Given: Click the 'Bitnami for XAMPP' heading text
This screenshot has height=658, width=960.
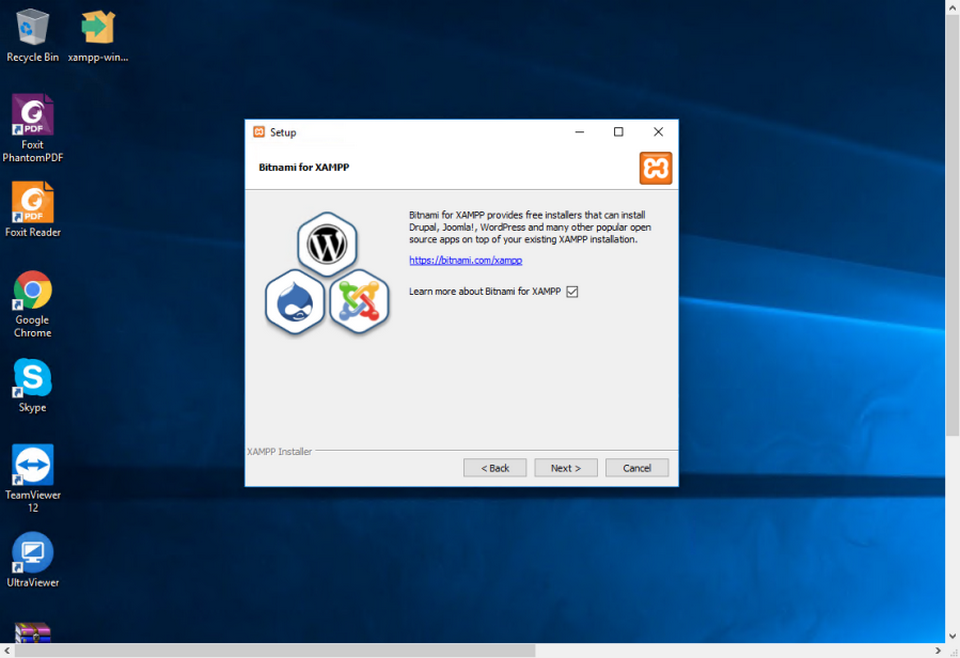Looking at the screenshot, I should coord(304,167).
